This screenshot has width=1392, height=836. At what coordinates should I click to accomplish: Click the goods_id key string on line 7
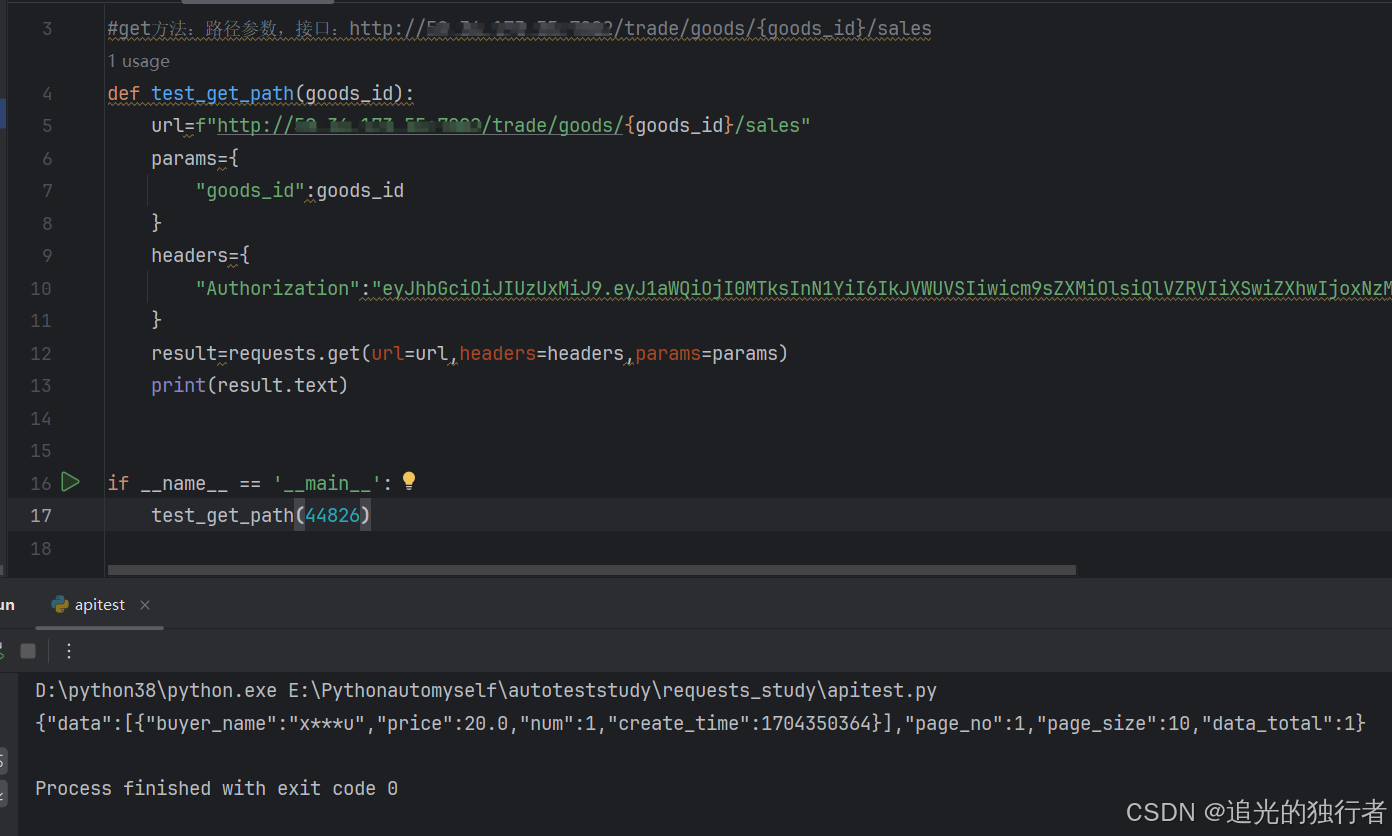click(x=248, y=190)
